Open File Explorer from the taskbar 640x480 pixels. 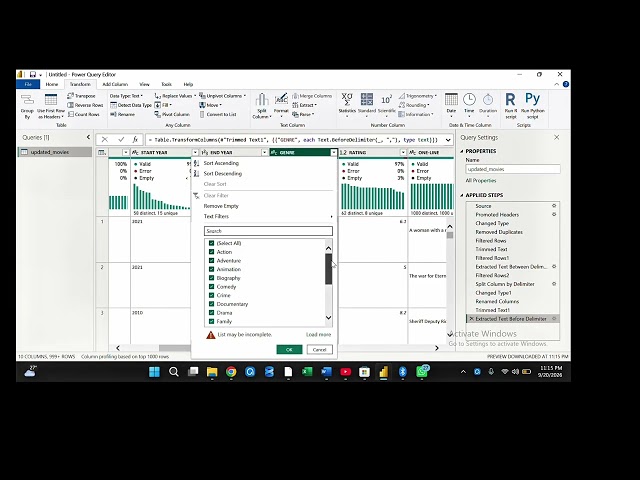[212, 372]
